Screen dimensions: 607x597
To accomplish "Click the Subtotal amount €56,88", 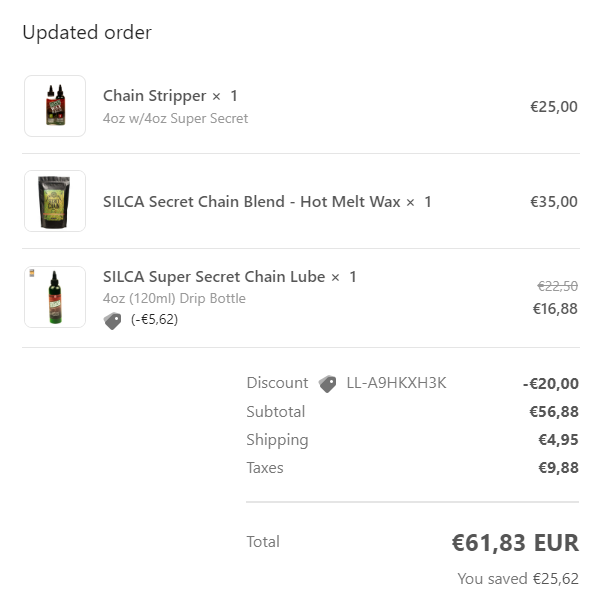I will click(553, 412).
